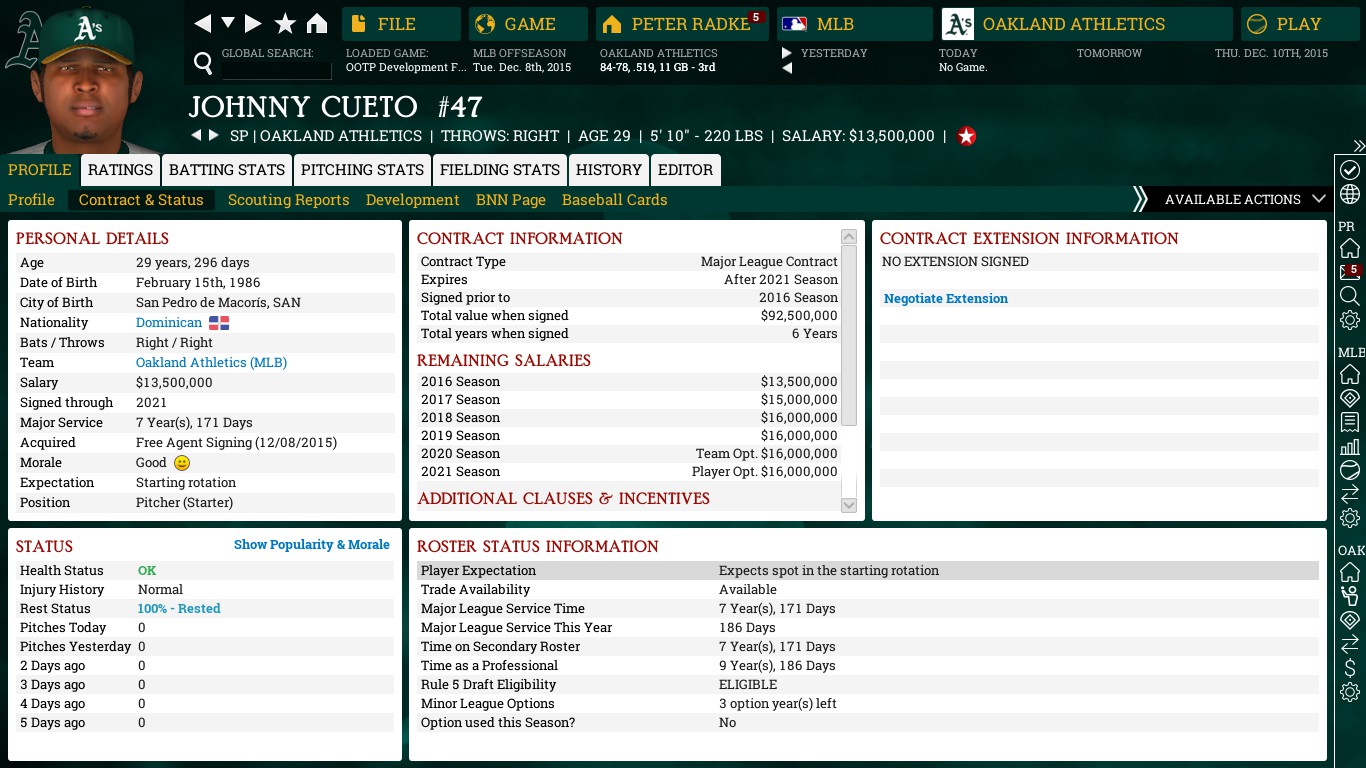Open the PR settings gear icon
The height and width of the screenshot is (768, 1366).
click(x=1349, y=320)
